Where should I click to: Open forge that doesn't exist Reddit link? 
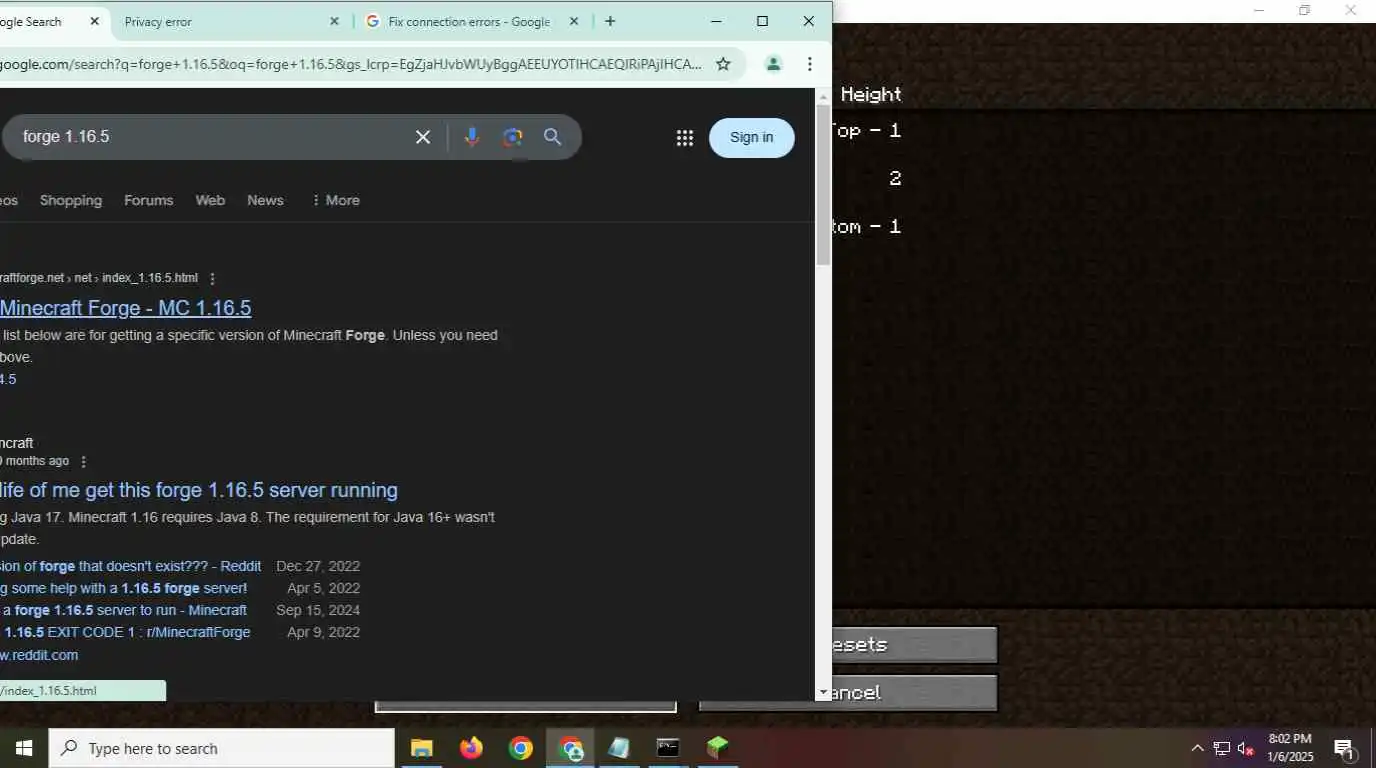[131, 566]
